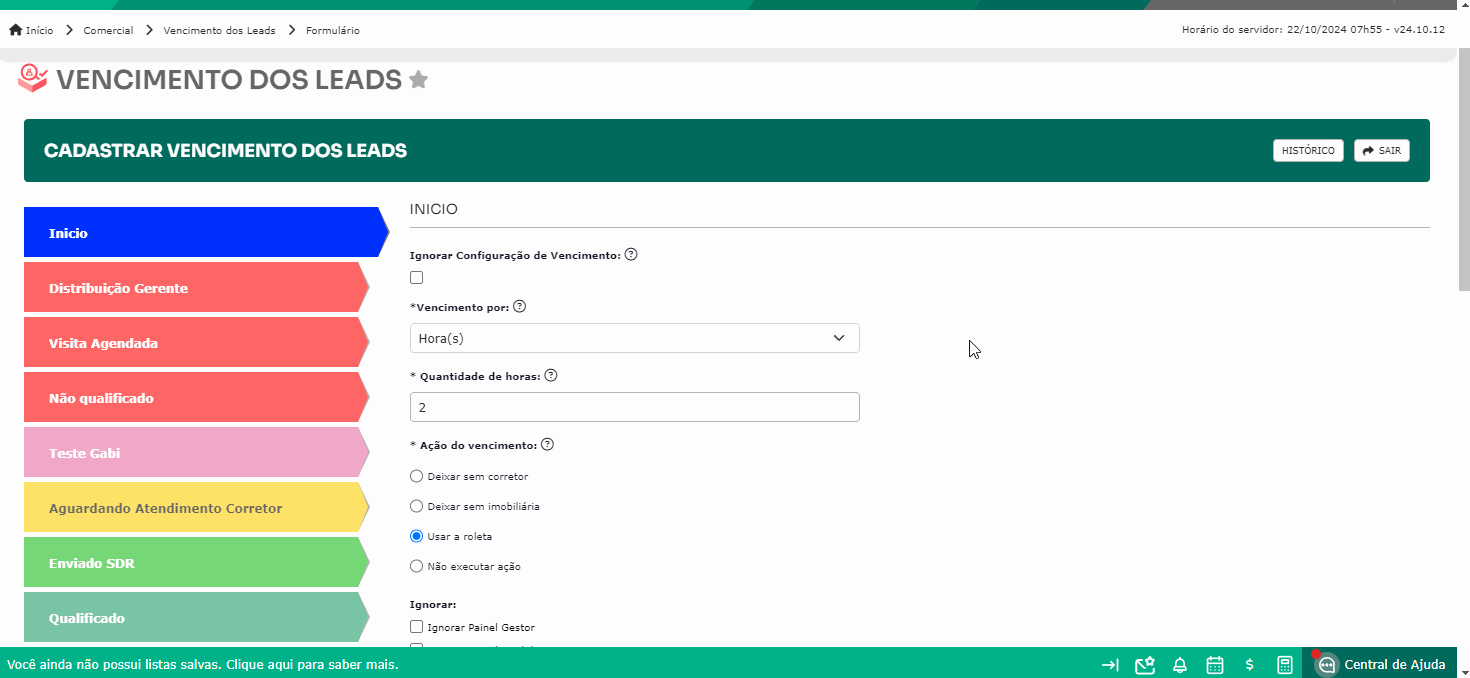This screenshot has width=1470, height=678.
Task: Click the Quantidade de horas input field
Action: coord(635,407)
